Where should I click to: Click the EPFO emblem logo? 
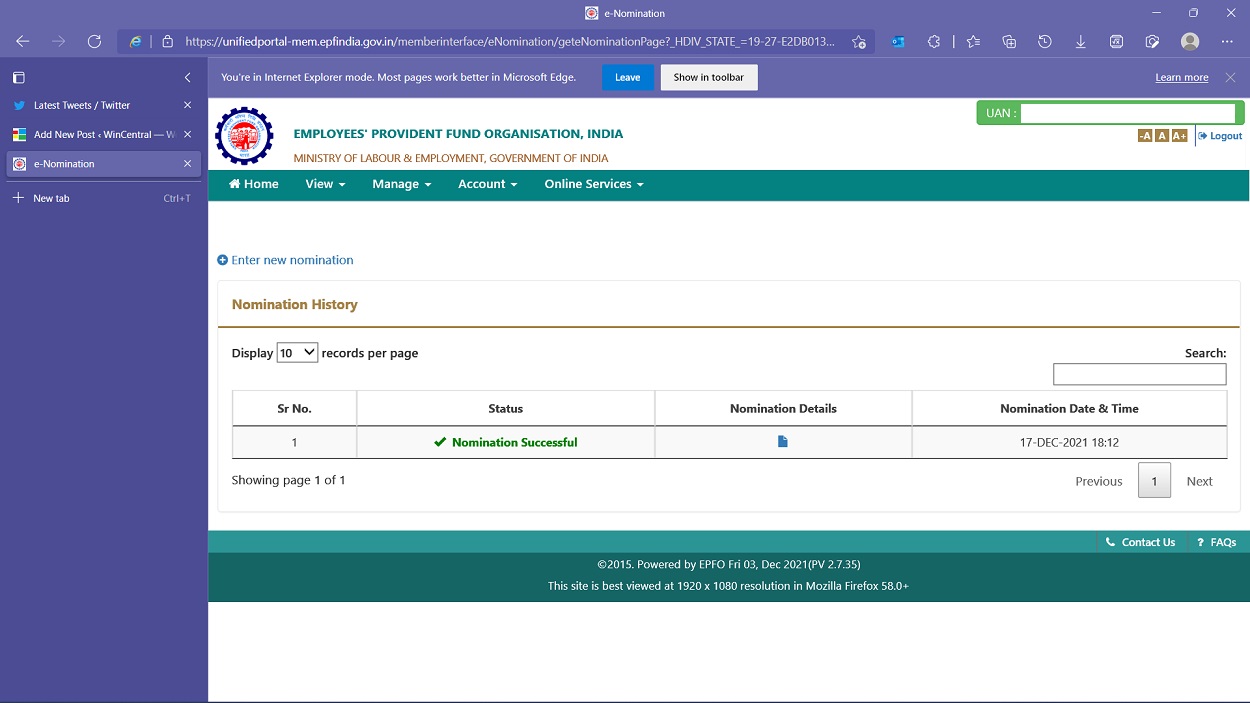(244, 135)
